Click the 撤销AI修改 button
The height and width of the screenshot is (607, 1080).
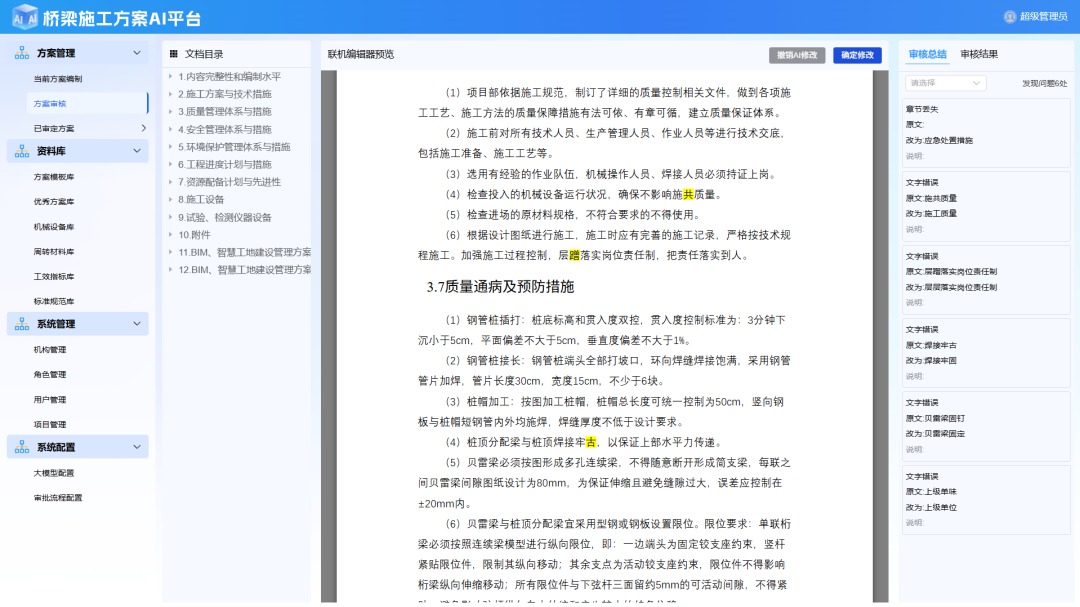pyautogui.click(x=797, y=55)
